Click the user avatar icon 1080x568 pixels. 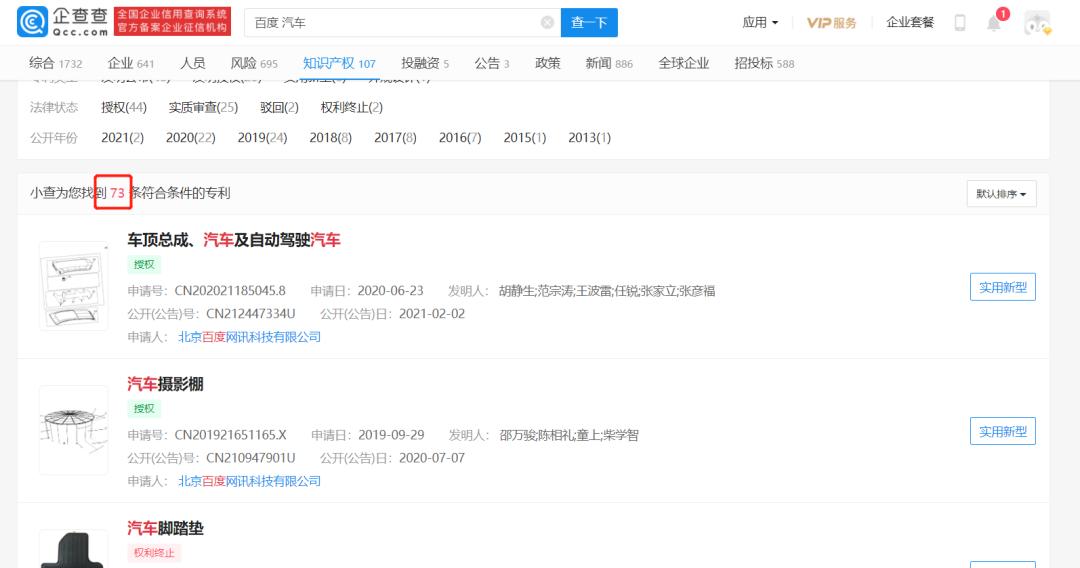coord(1037,23)
